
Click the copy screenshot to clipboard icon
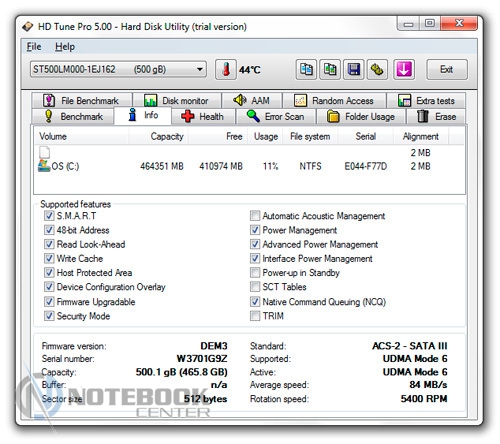330,69
